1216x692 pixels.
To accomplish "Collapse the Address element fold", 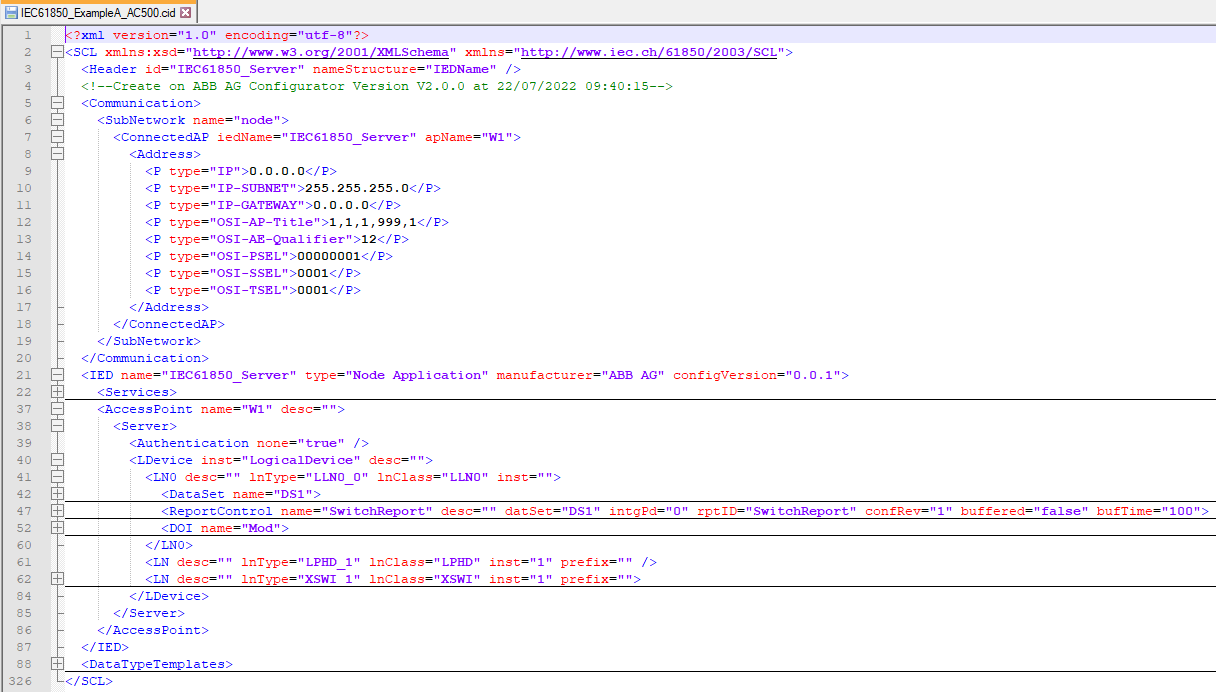I will [x=57, y=154].
